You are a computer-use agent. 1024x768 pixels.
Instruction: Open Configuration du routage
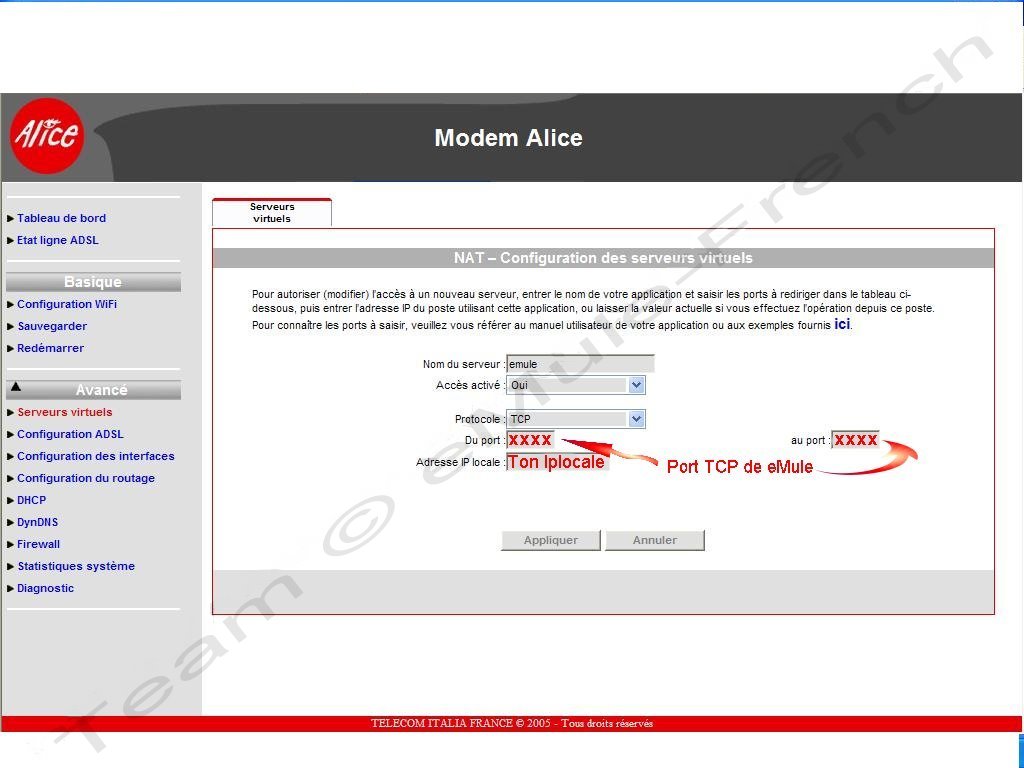(86, 479)
